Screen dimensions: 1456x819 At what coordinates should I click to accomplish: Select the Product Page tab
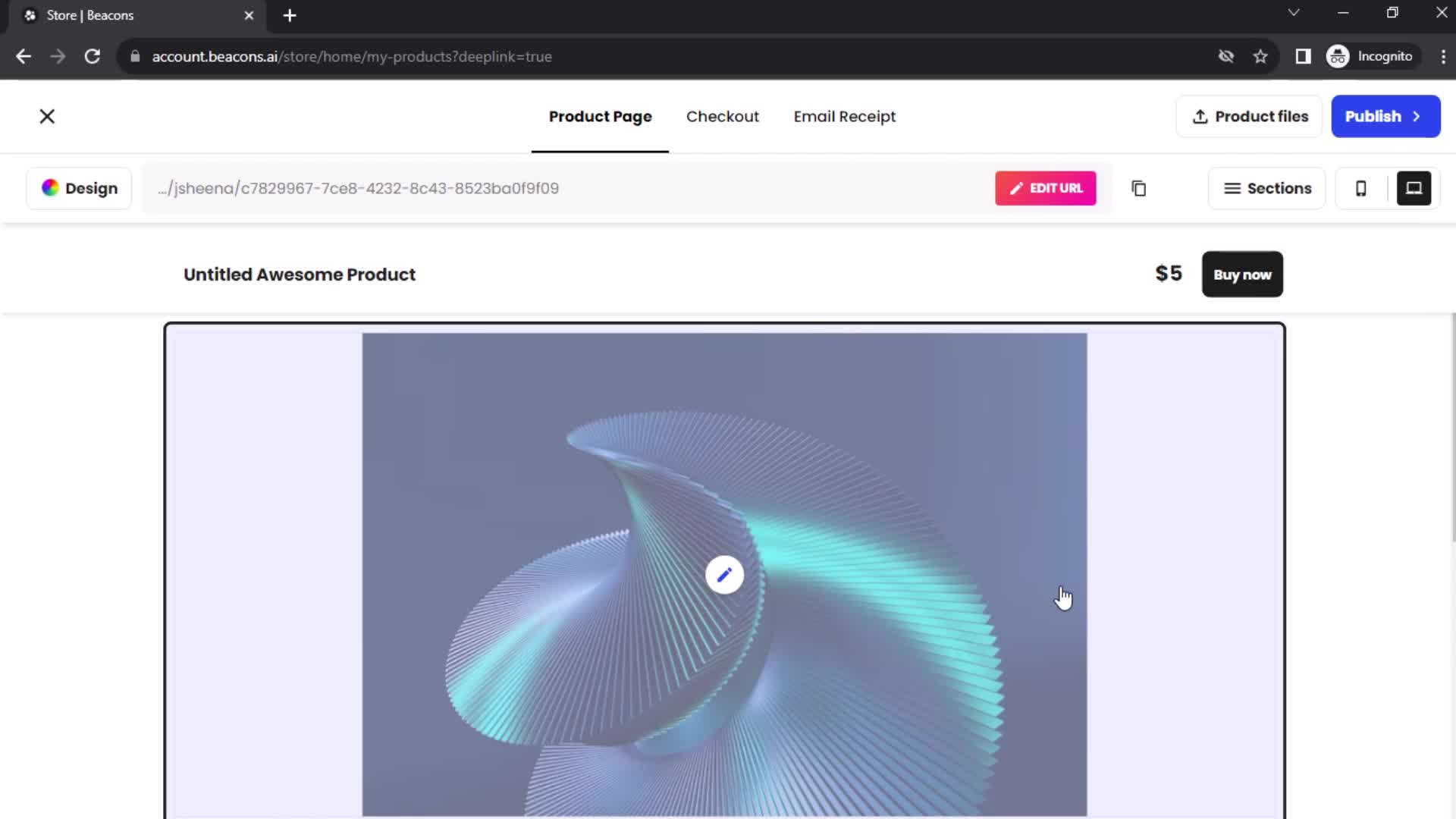point(600,117)
